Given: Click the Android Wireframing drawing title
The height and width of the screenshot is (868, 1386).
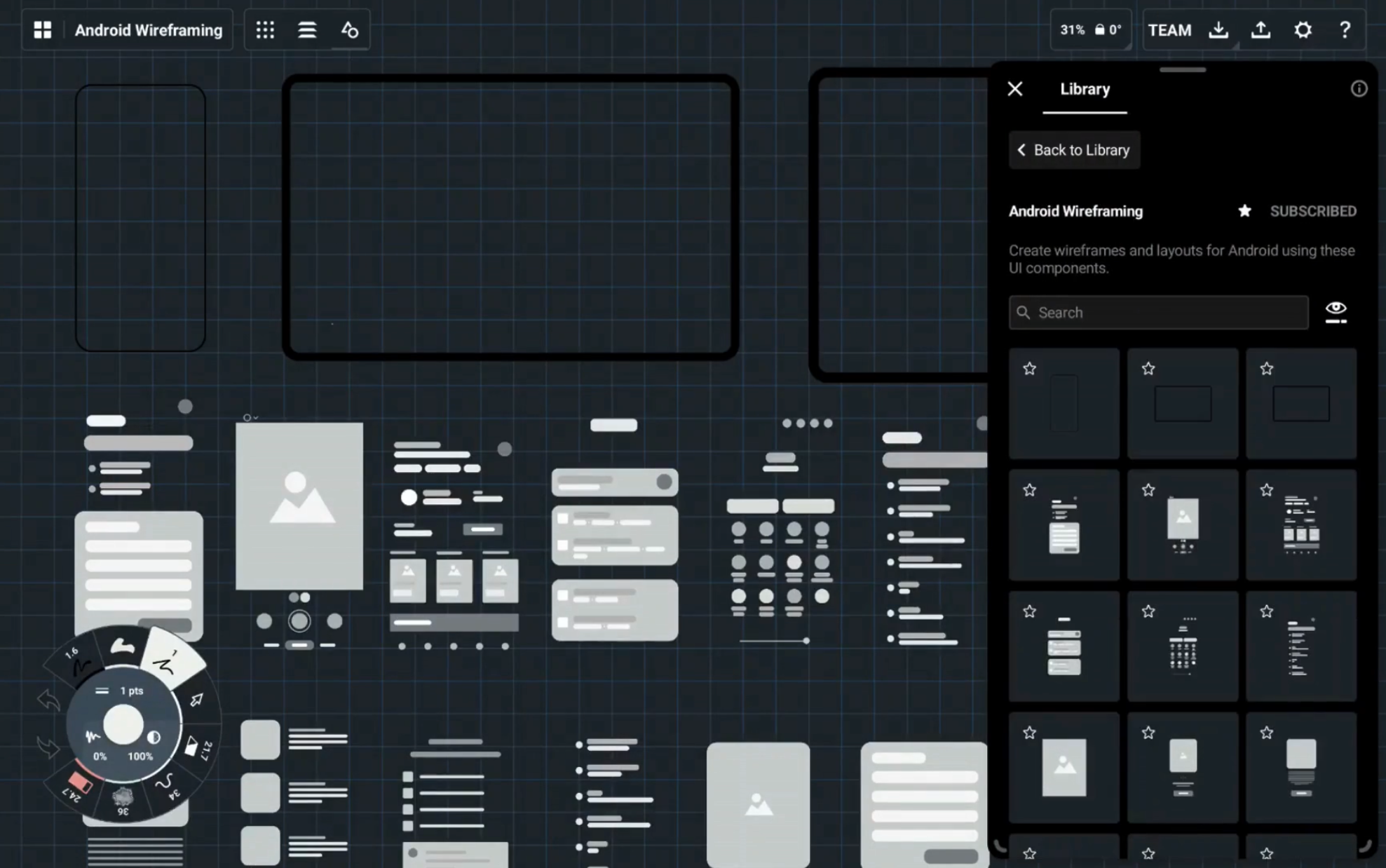Looking at the screenshot, I should click(x=149, y=30).
